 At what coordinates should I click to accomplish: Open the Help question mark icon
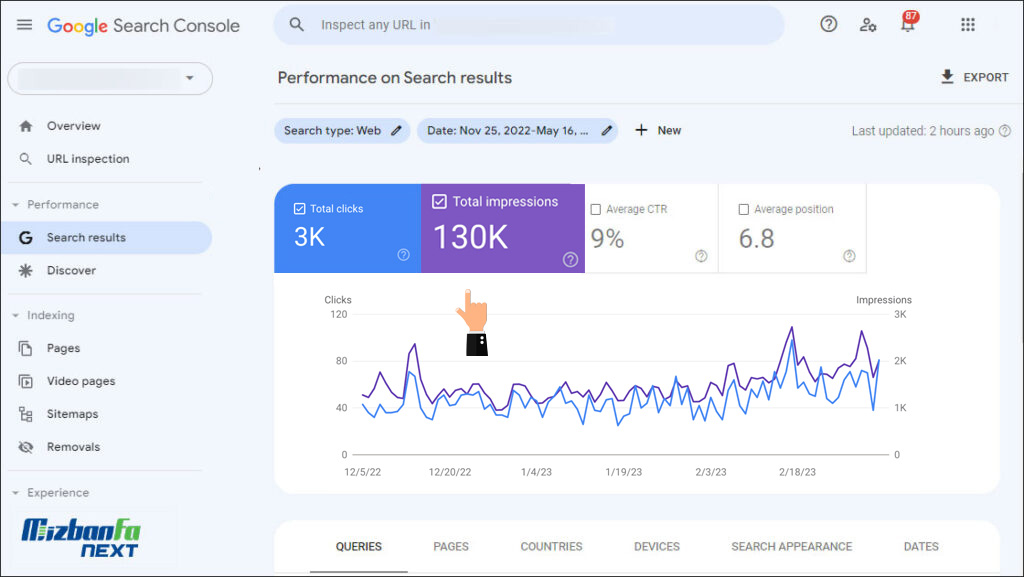(x=829, y=24)
